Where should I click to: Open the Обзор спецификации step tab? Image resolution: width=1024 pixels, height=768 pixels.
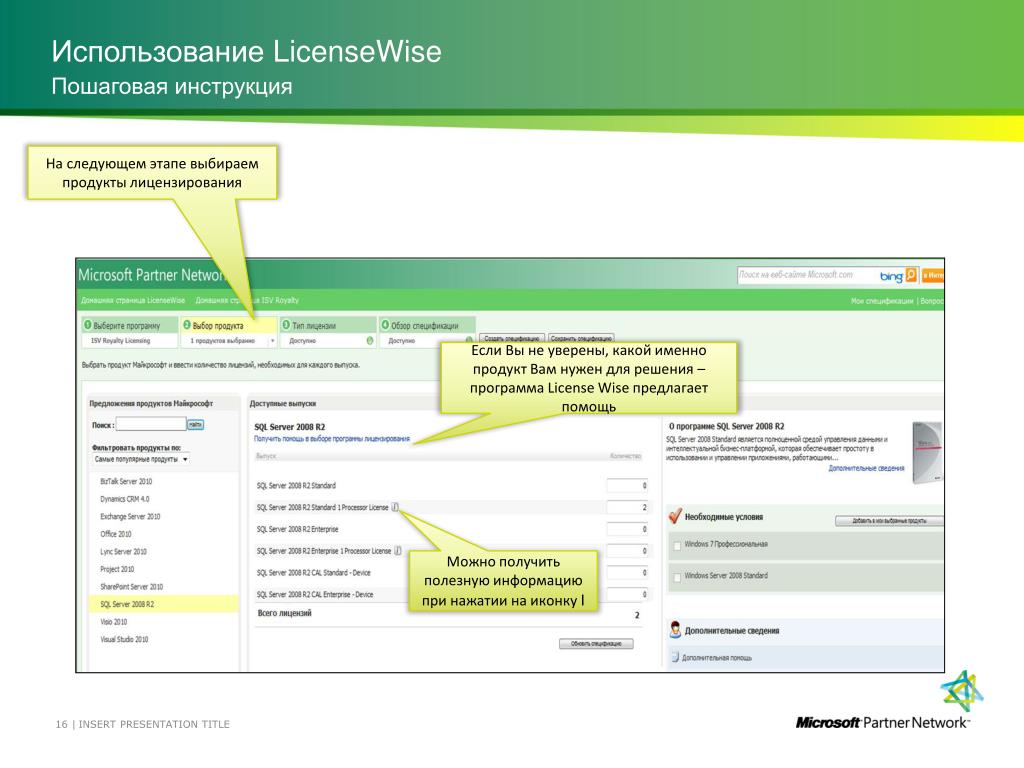[427, 325]
